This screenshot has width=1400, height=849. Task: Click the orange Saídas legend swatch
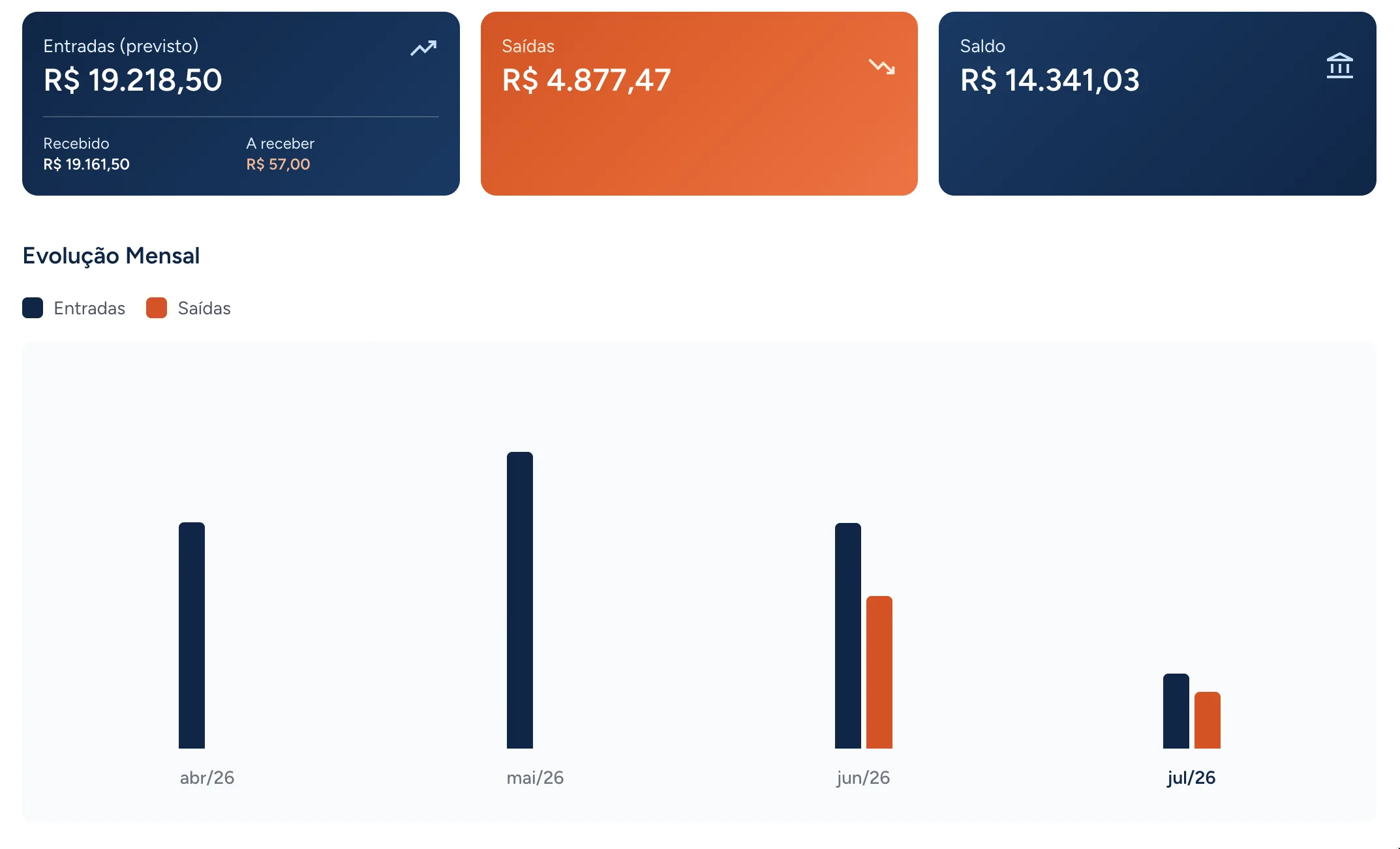click(157, 308)
